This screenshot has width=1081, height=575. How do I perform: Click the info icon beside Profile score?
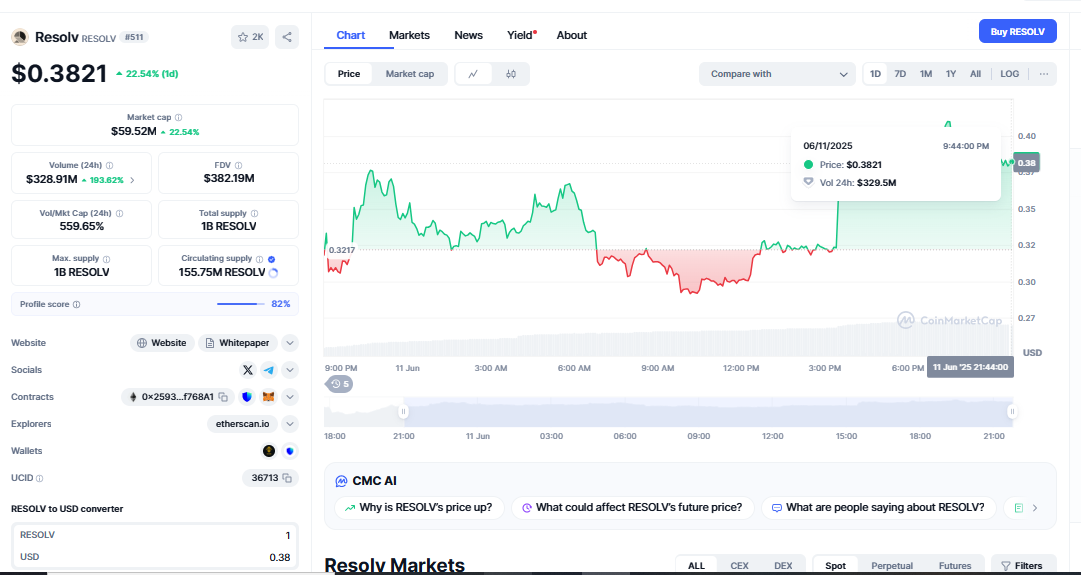point(77,304)
